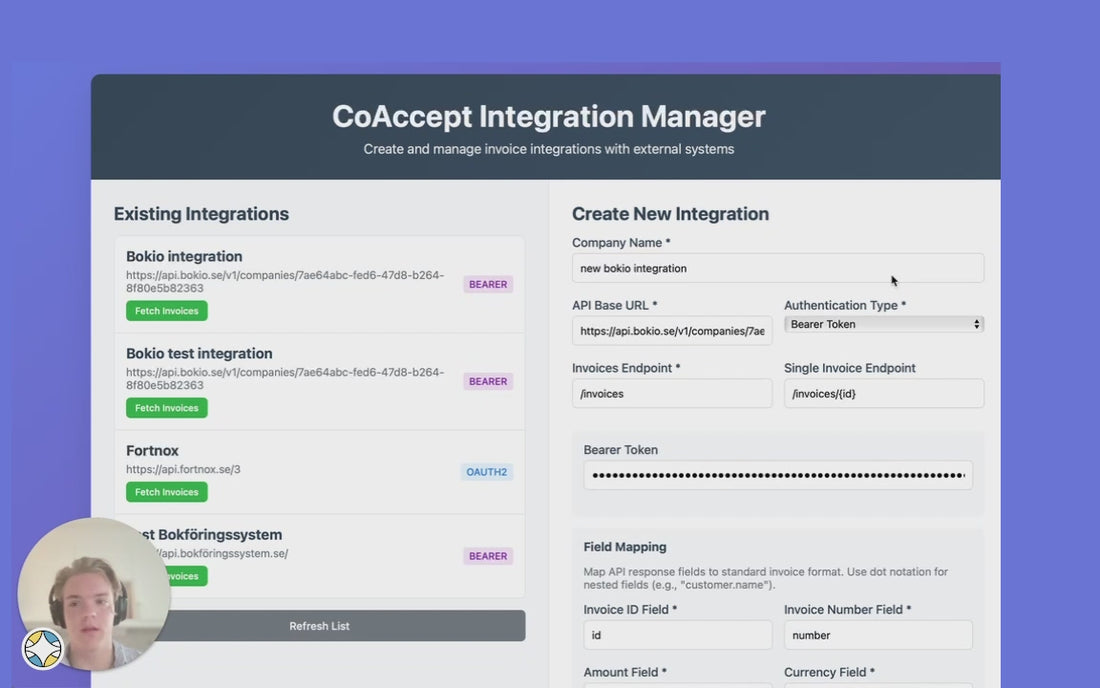Click the Field Mapping section heading
Viewport: 1100px width, 688px height.
point(625,546)
